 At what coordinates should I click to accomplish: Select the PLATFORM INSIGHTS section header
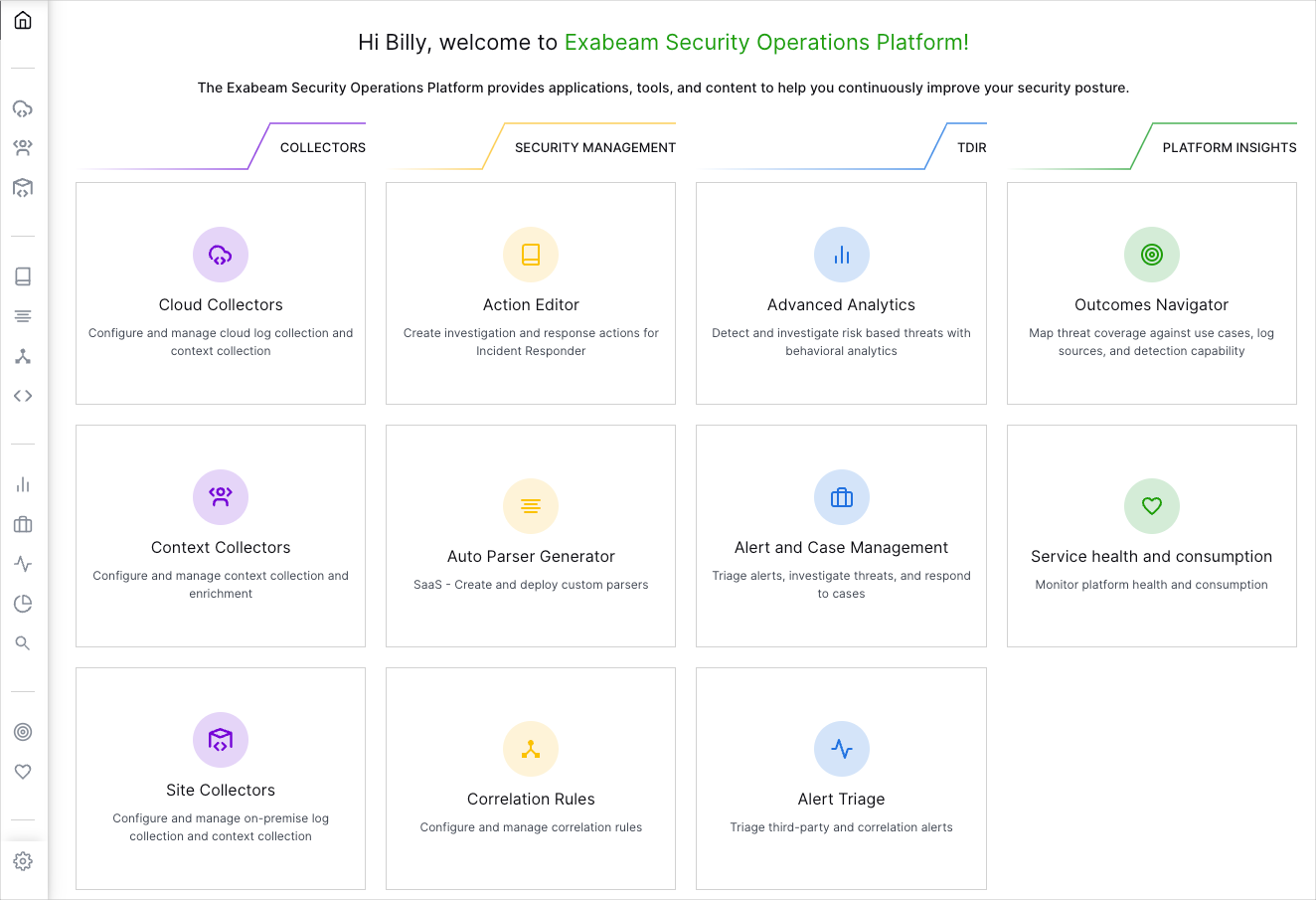[x=1230, y=147]
